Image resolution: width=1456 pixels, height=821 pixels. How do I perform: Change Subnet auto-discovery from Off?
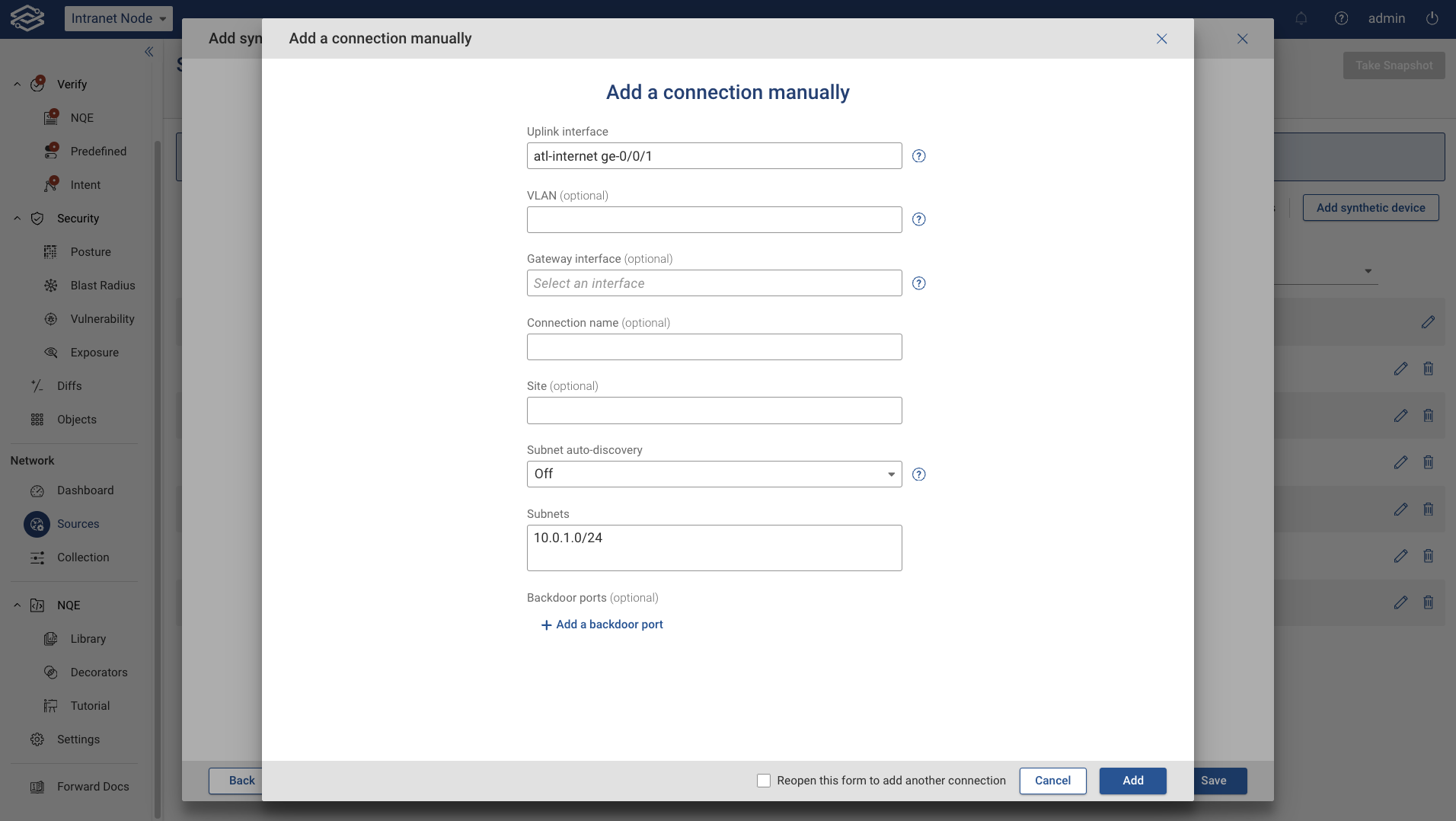[x=712, y=474]
